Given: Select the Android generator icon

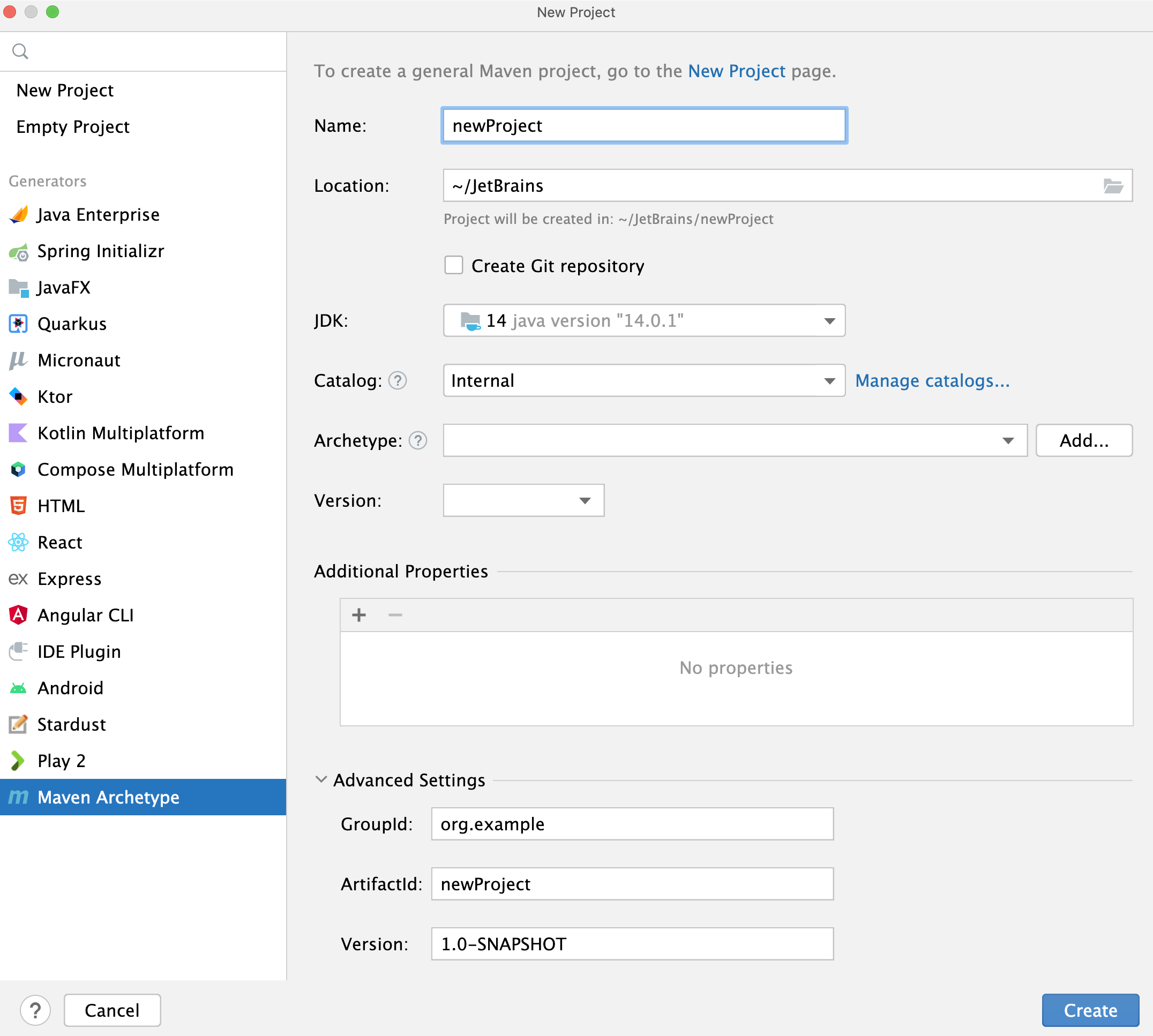Looking at the screenshot, I should (x=19, y=688).
